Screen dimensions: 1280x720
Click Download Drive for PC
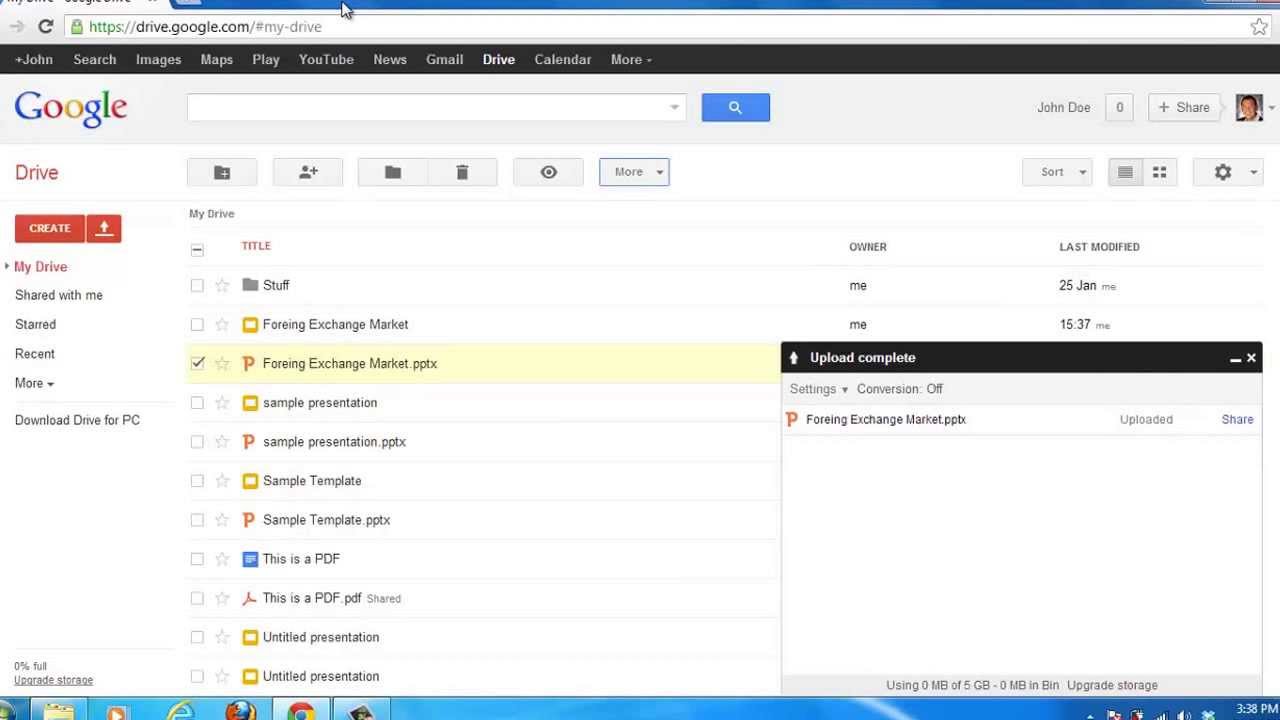coord(77,420)
